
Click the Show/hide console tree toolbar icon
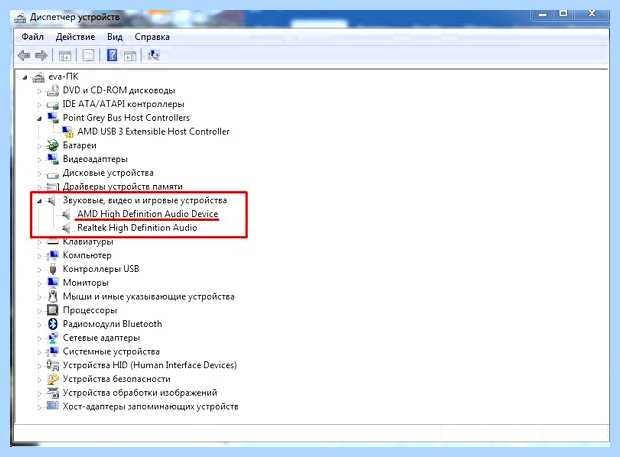click(x=65, y=55)
